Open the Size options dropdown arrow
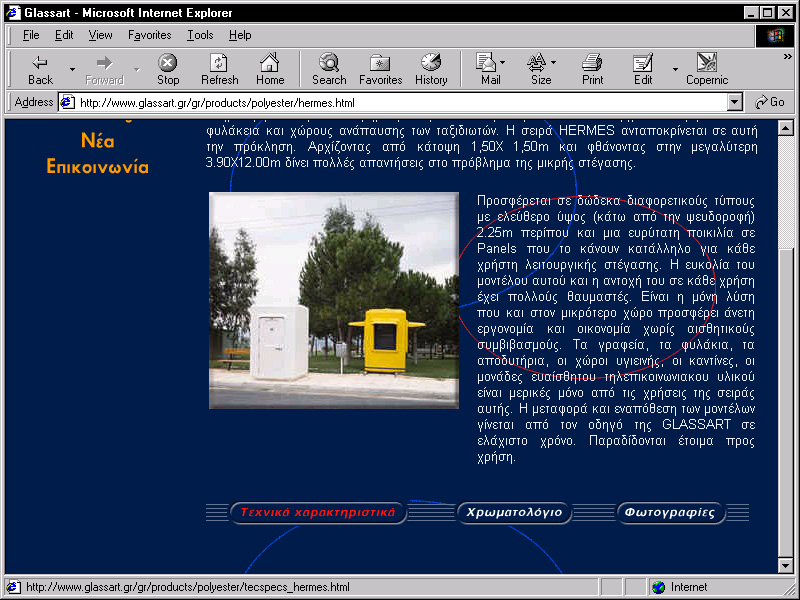800x600 pixels. click(554, 62)
